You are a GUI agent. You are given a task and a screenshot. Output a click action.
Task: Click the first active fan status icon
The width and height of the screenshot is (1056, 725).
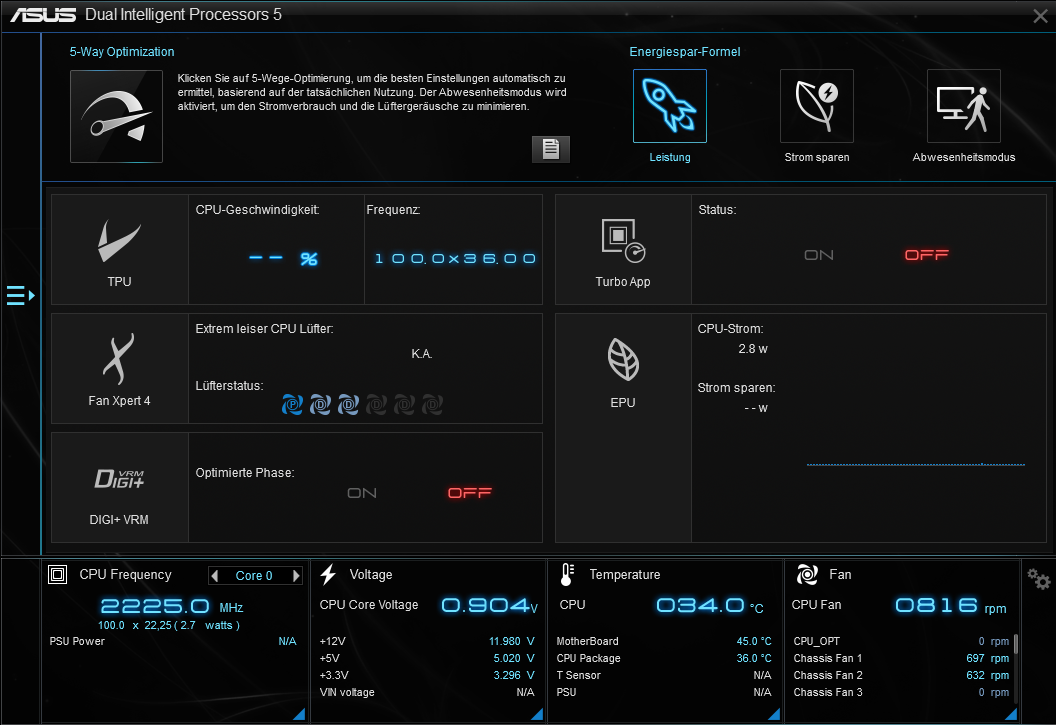292,405
